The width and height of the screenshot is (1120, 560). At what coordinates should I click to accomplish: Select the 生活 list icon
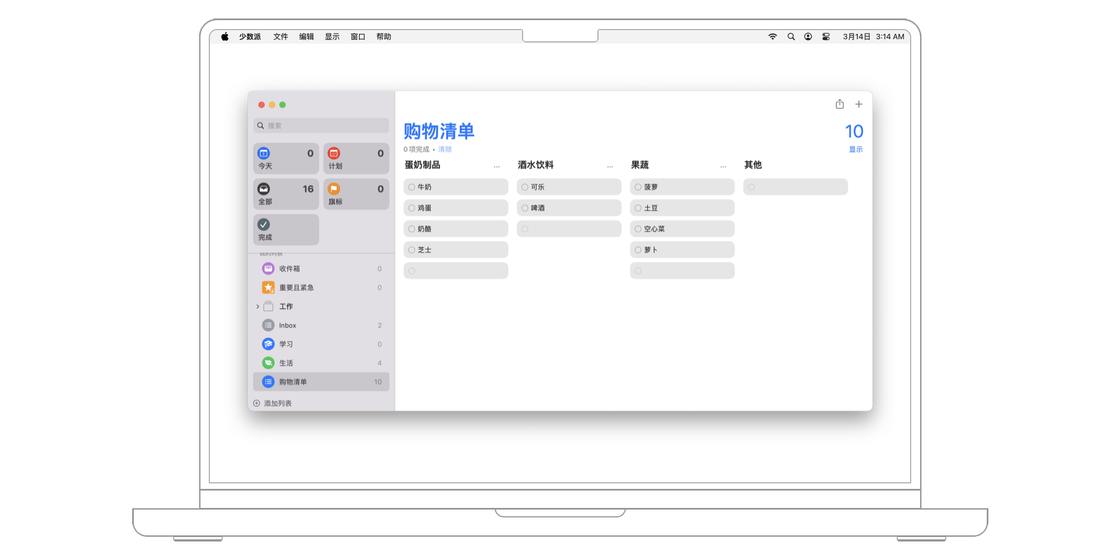click(268, 363)
